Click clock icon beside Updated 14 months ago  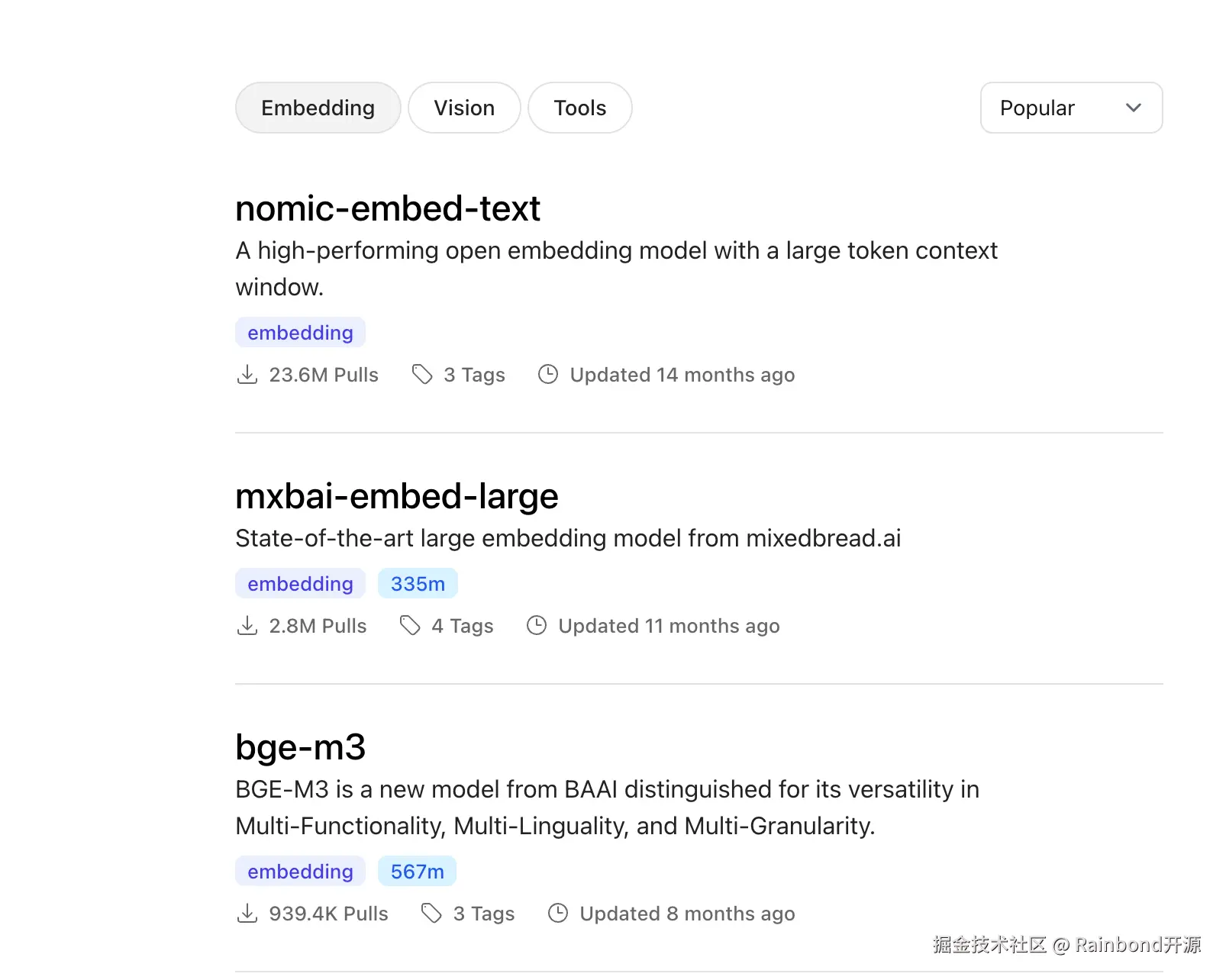tap(548, 375)
